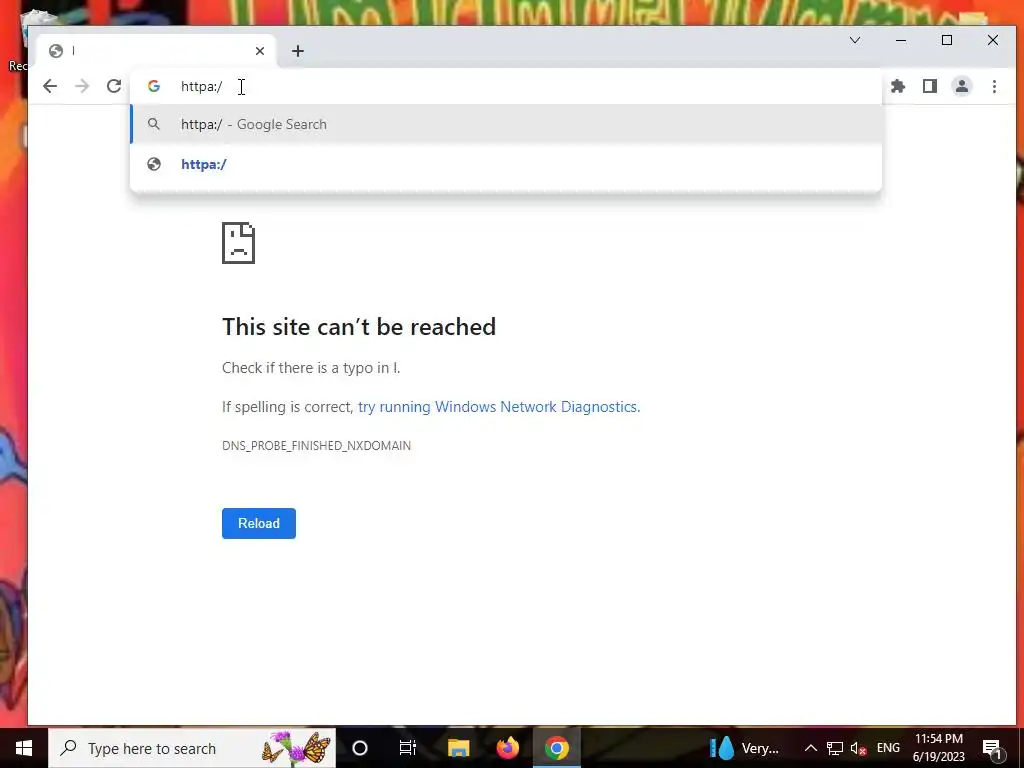
Task: Close the current tab titled I
Action: click(260, 51)
